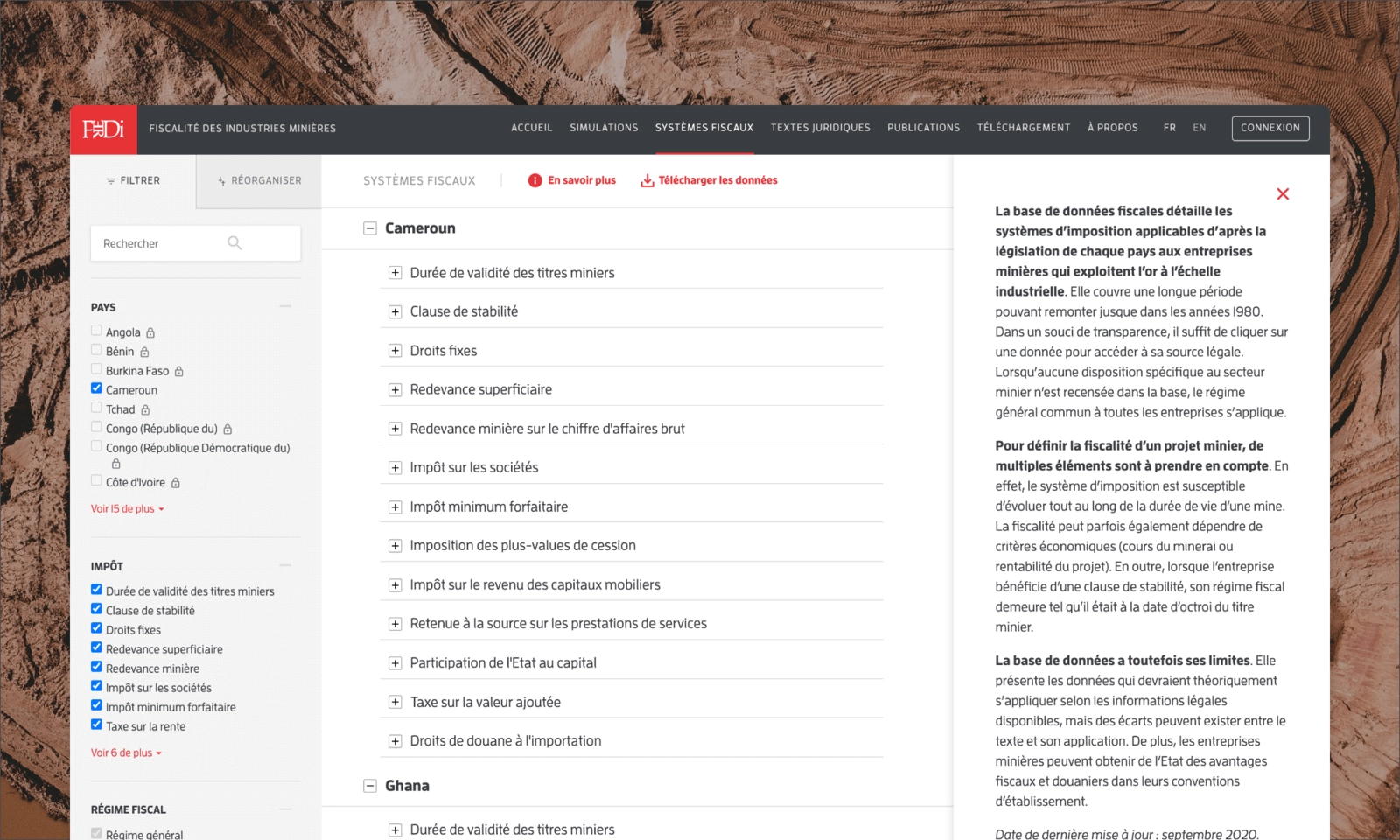This screenshot has width=1400, height=840.
Task: Expand Redevance superficiaire row
Action: tap(395, 390)
